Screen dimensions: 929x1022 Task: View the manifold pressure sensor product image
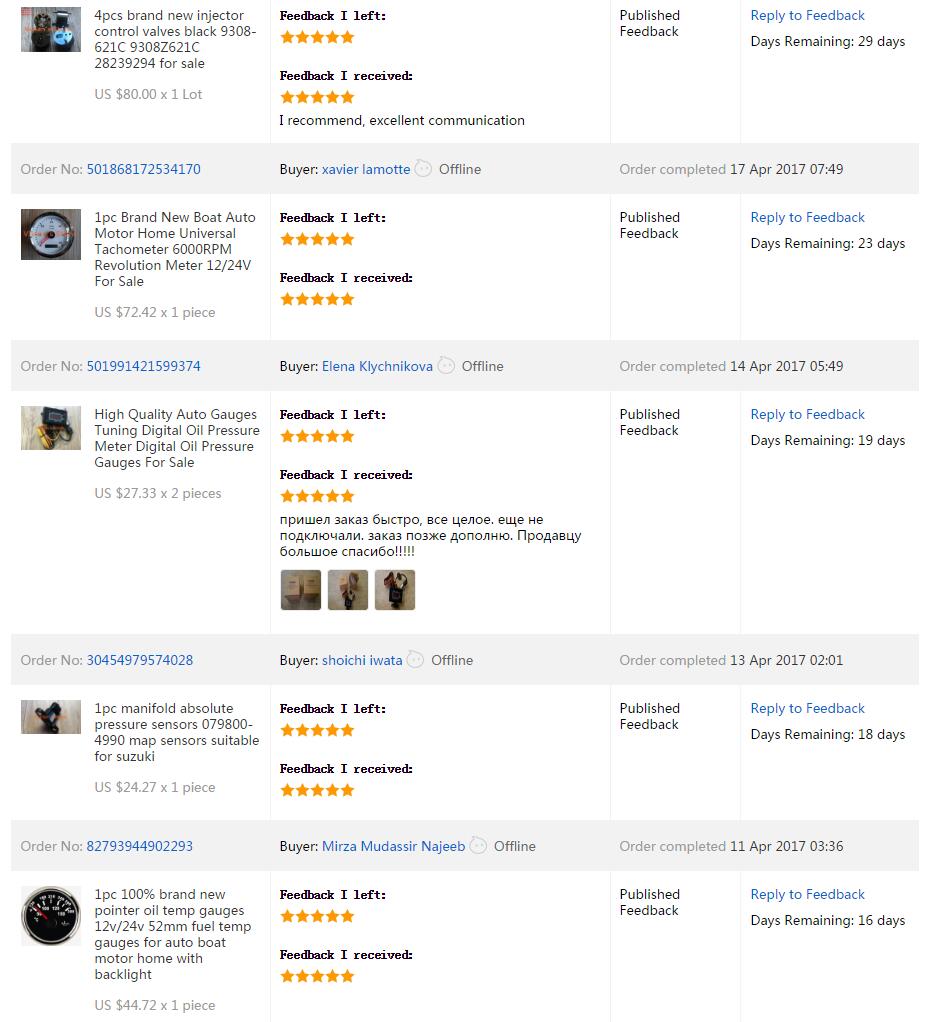(51, 717)
